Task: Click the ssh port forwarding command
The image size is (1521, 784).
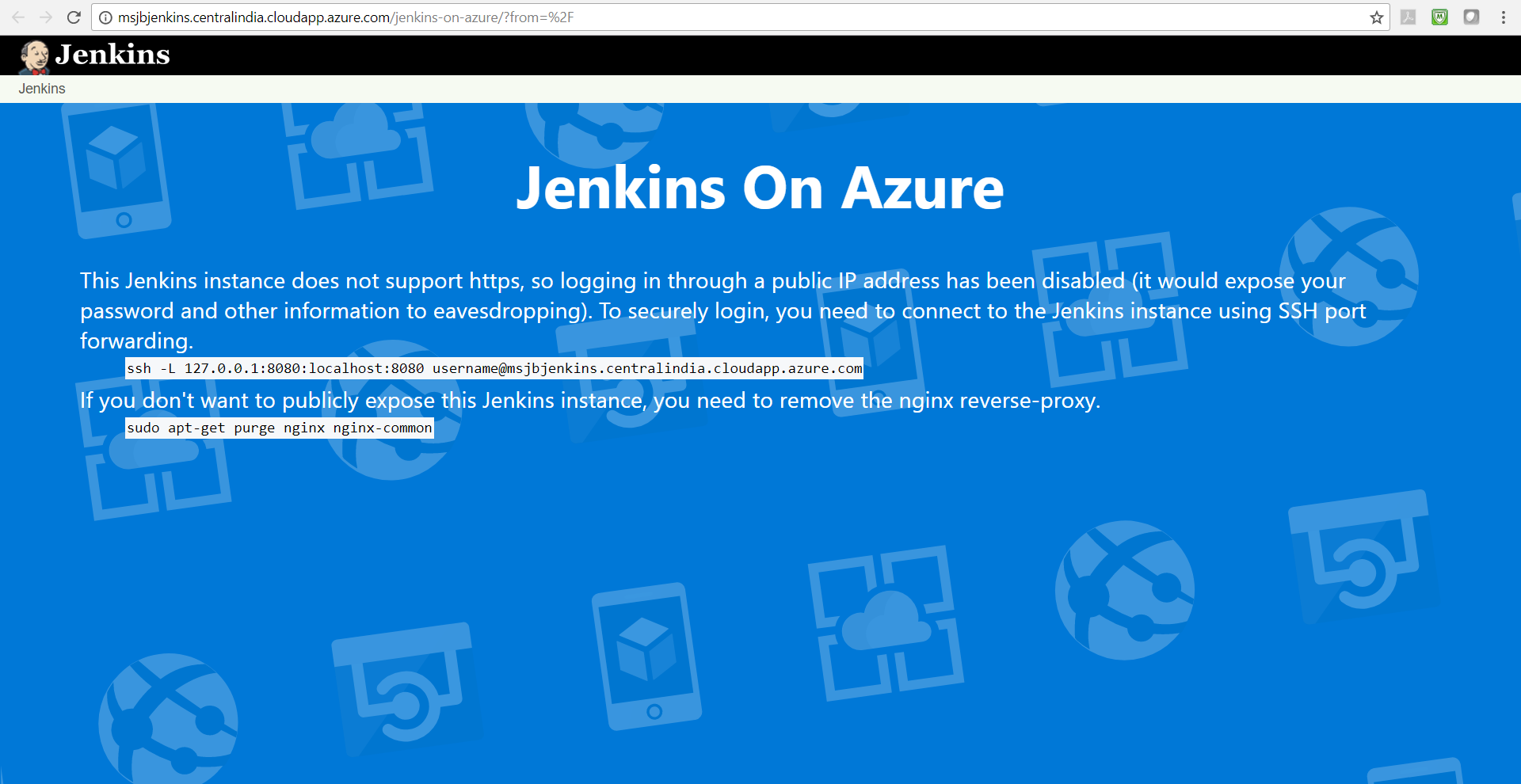Action: point(494,368)
